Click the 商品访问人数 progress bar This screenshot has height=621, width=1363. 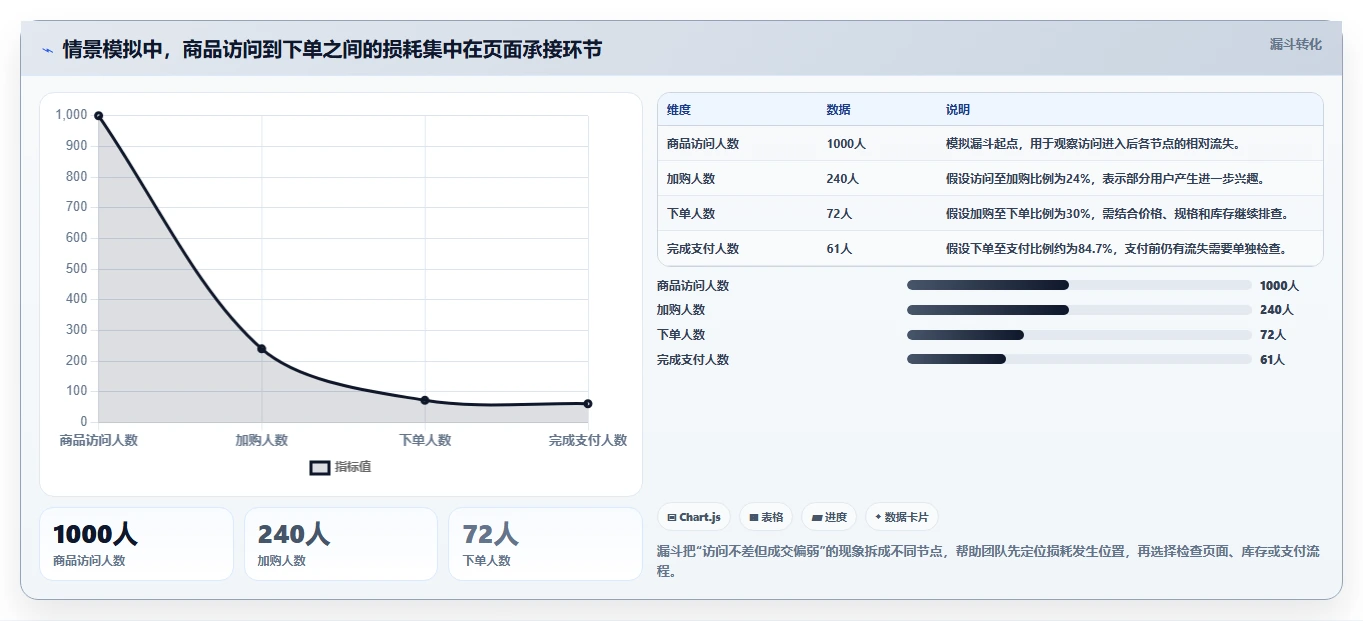tap(1079, 285)
